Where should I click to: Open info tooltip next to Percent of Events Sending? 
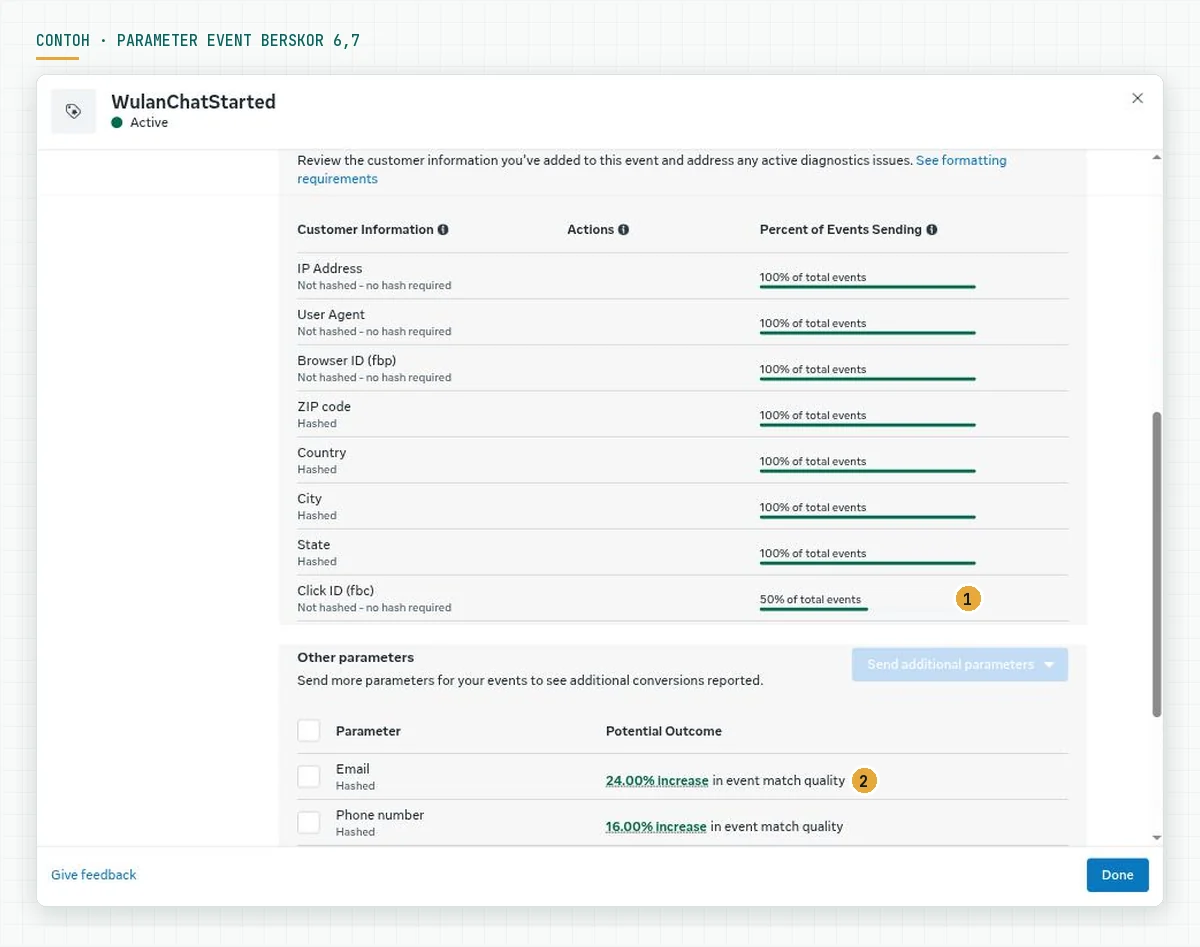(x=931, y=229)
